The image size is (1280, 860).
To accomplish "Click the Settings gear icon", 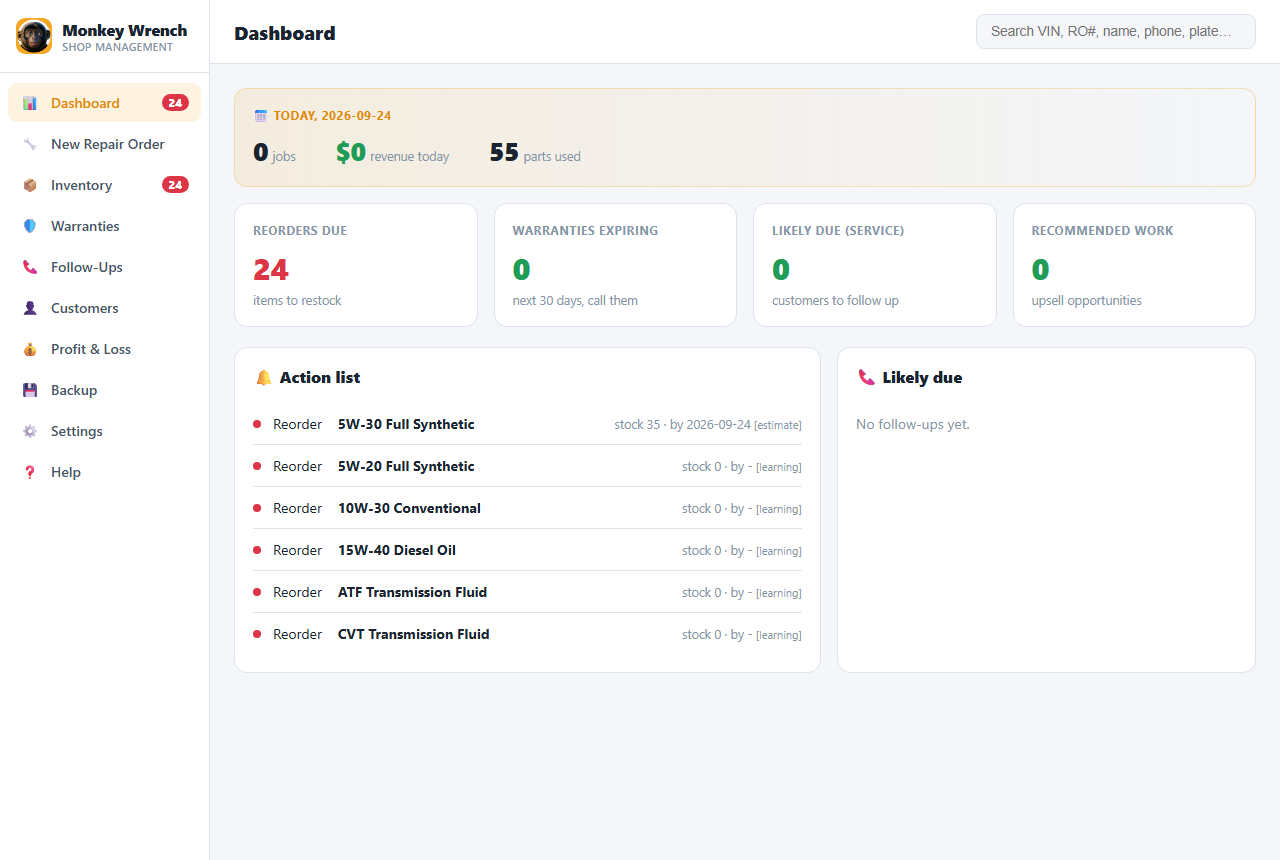I will click(30, 431).
